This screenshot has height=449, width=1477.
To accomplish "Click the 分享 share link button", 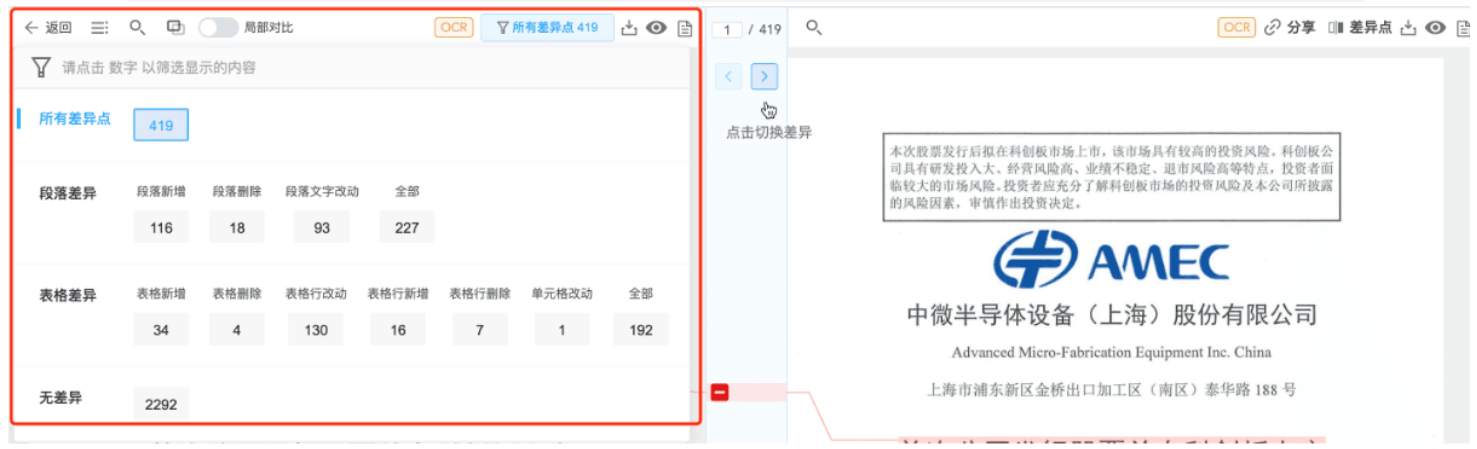I will click(x=1290, y=28).
